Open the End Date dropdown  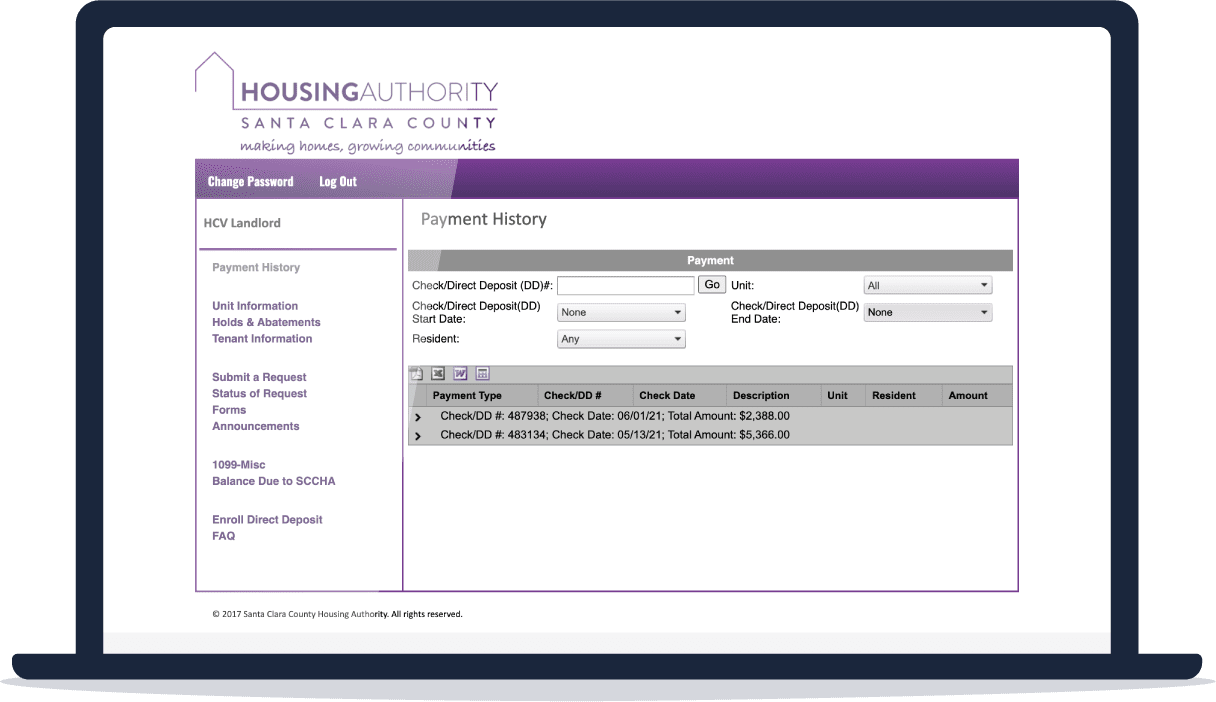[927, 313]
